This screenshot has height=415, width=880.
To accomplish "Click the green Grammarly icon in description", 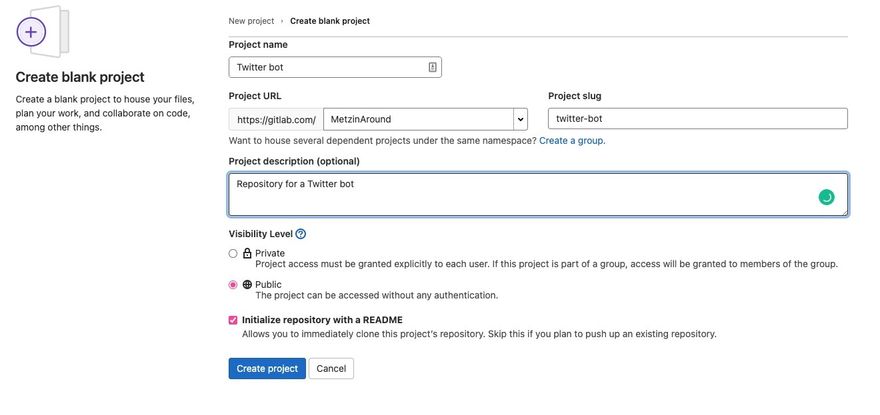I will [826, 197].
